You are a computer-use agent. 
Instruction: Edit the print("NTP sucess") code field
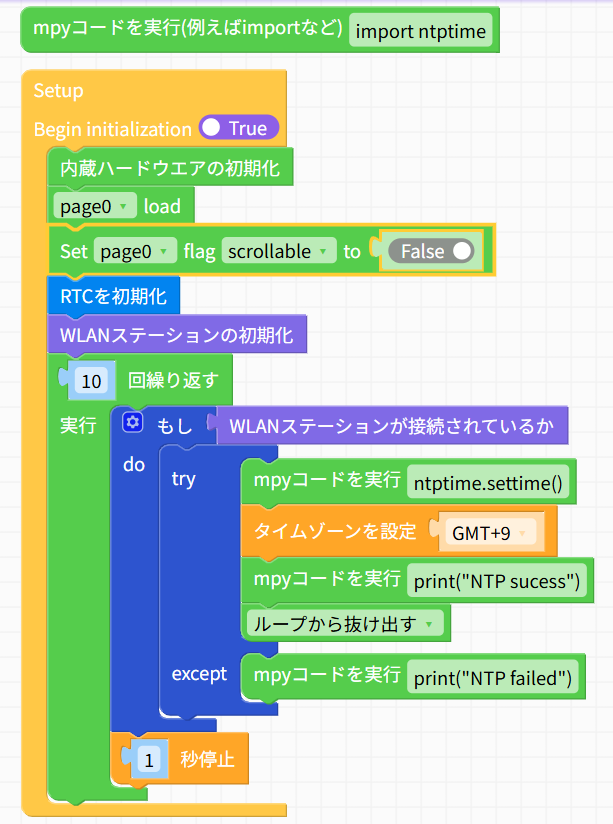coord(497,581)
